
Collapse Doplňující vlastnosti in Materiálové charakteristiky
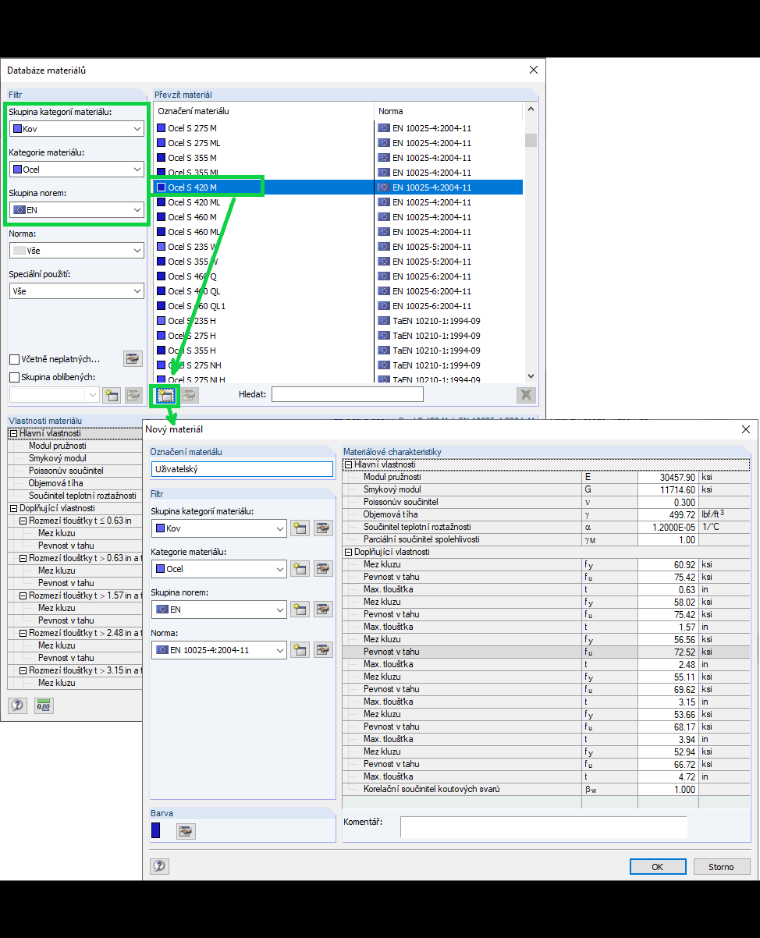(348, 552)
